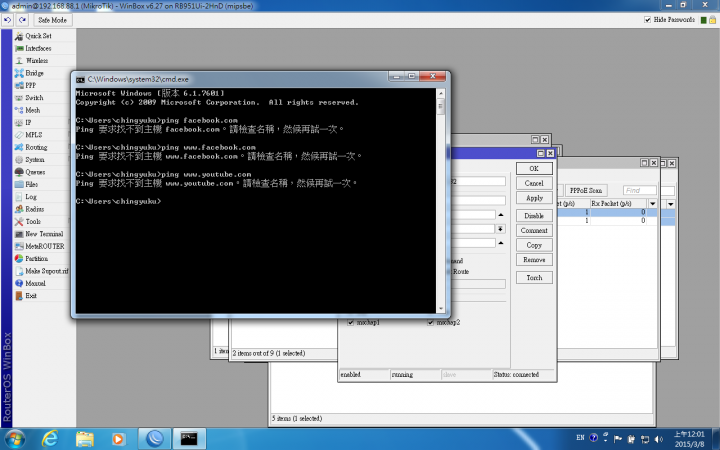720x450 pixels.
Task: Switch to WinBox taskbar button
Action: click(155, 439)
